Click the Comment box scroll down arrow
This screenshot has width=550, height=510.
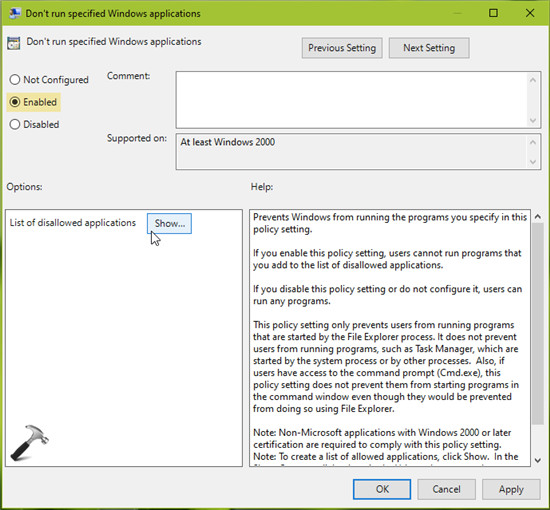533,120
